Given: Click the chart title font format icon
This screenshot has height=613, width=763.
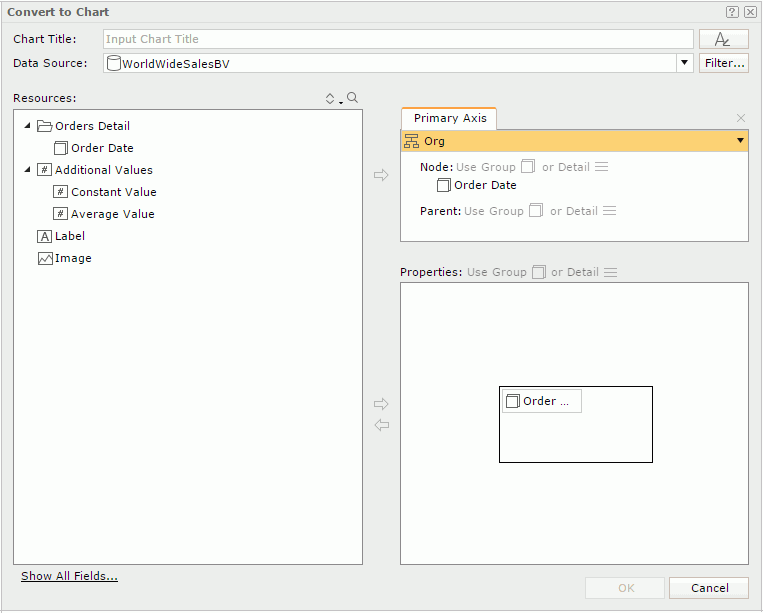Looking at the screenshot, I should 723,39.
